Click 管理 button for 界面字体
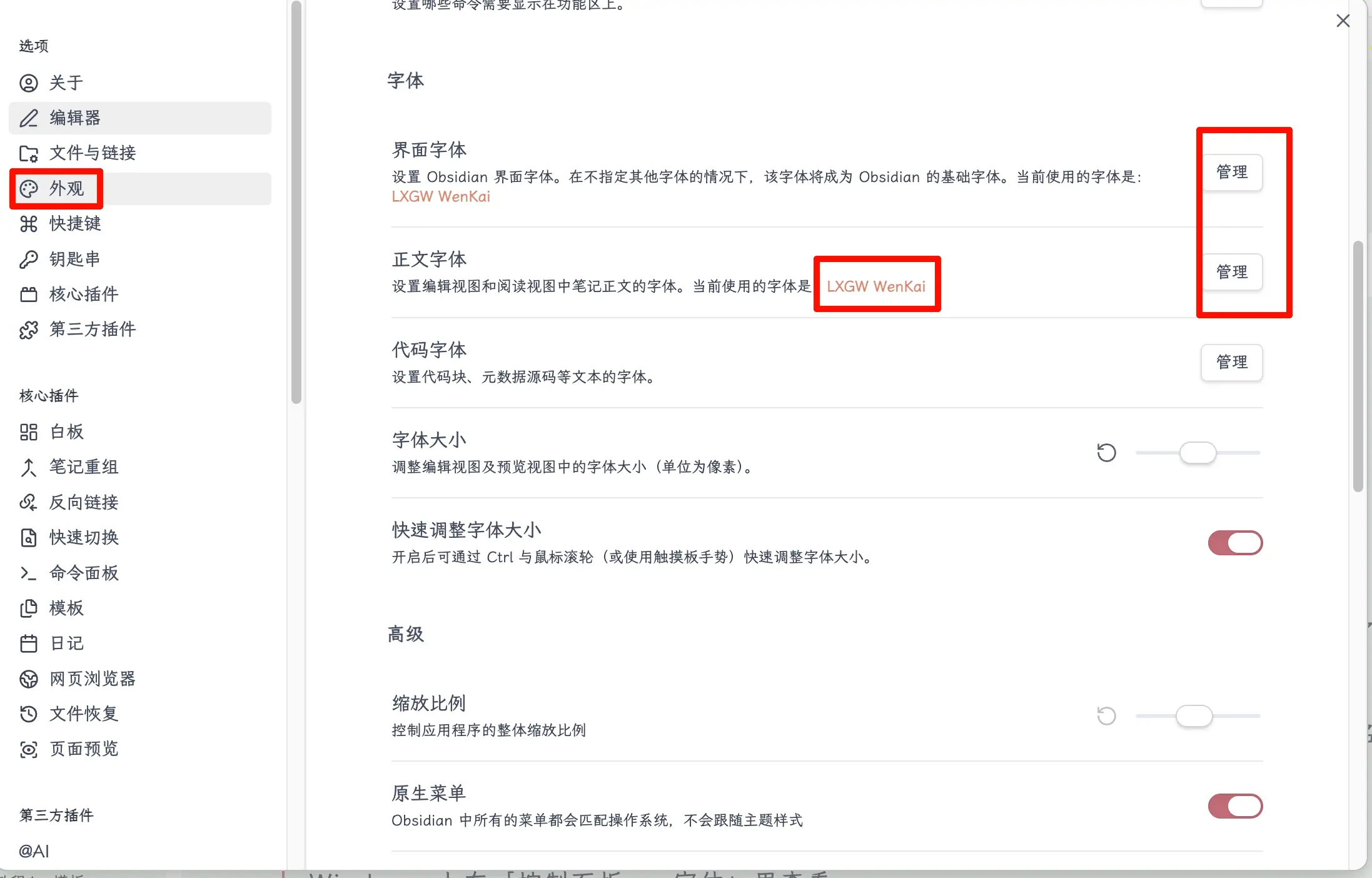The width and height of the screenshot is (1372, 878). click(x=1231, y=172)
